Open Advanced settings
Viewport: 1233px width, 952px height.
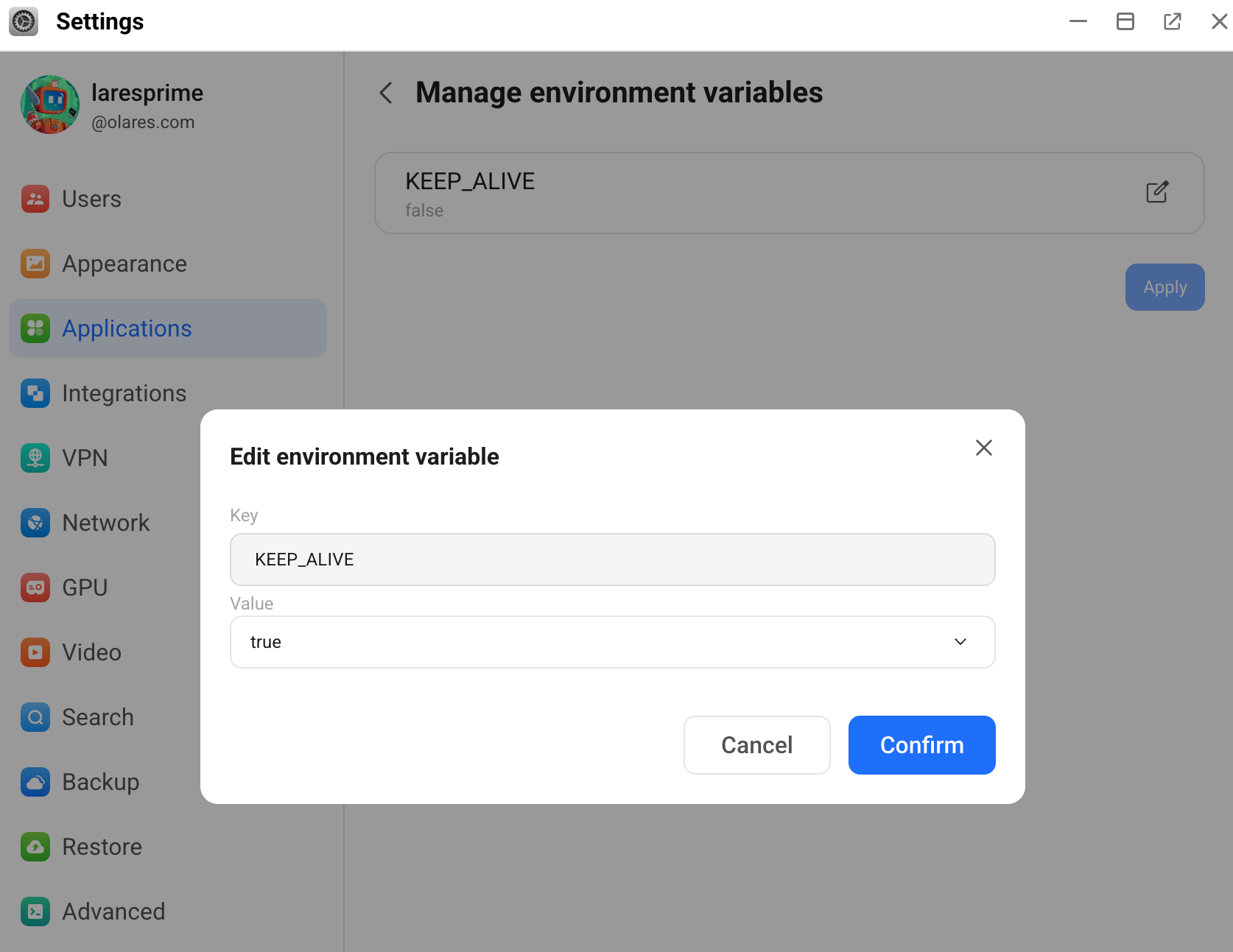pos(113,911)
